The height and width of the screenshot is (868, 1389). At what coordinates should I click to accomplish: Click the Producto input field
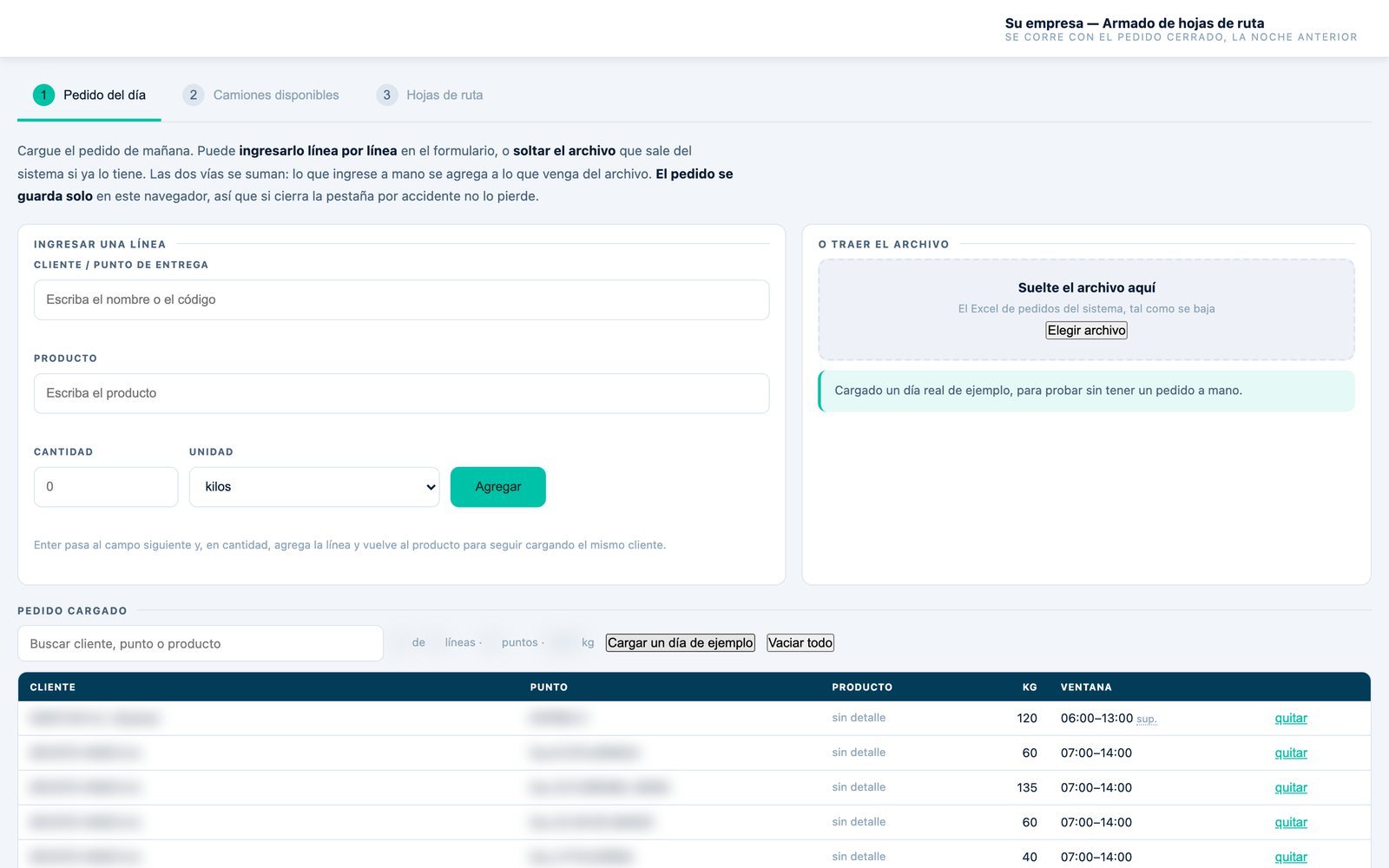click(x=401, y=393)
